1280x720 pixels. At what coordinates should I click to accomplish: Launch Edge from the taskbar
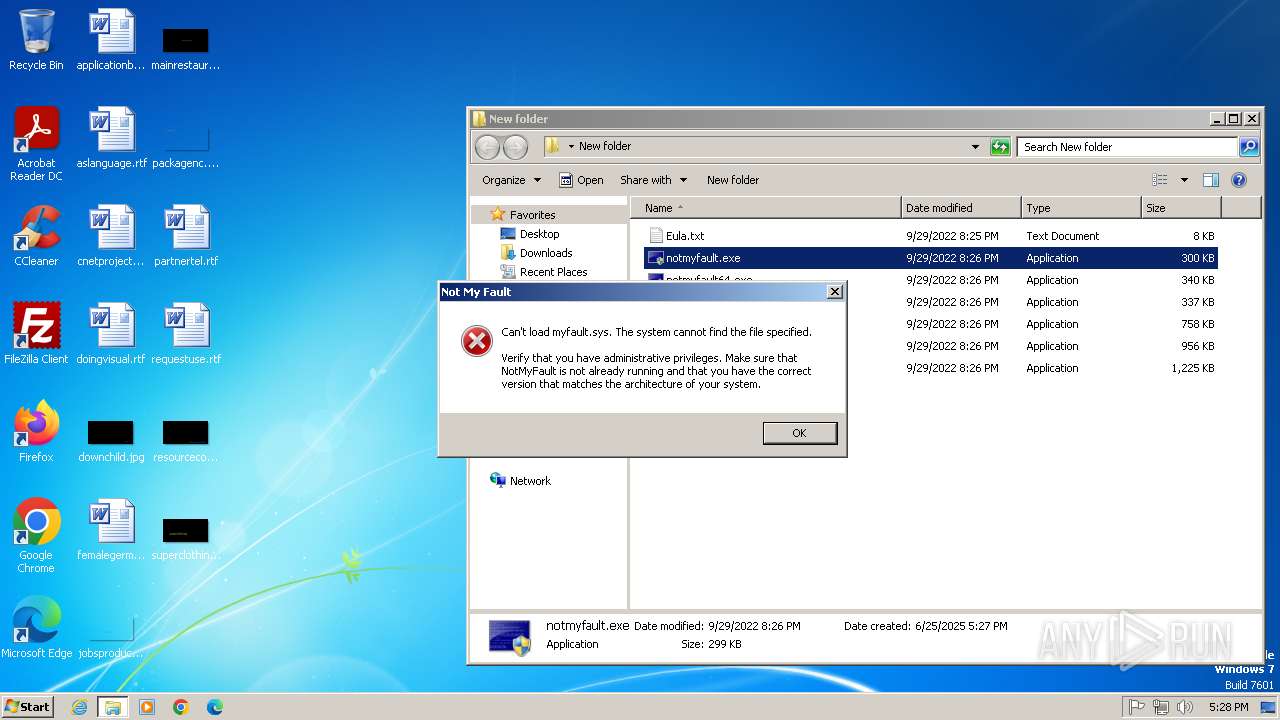(215, 707)
